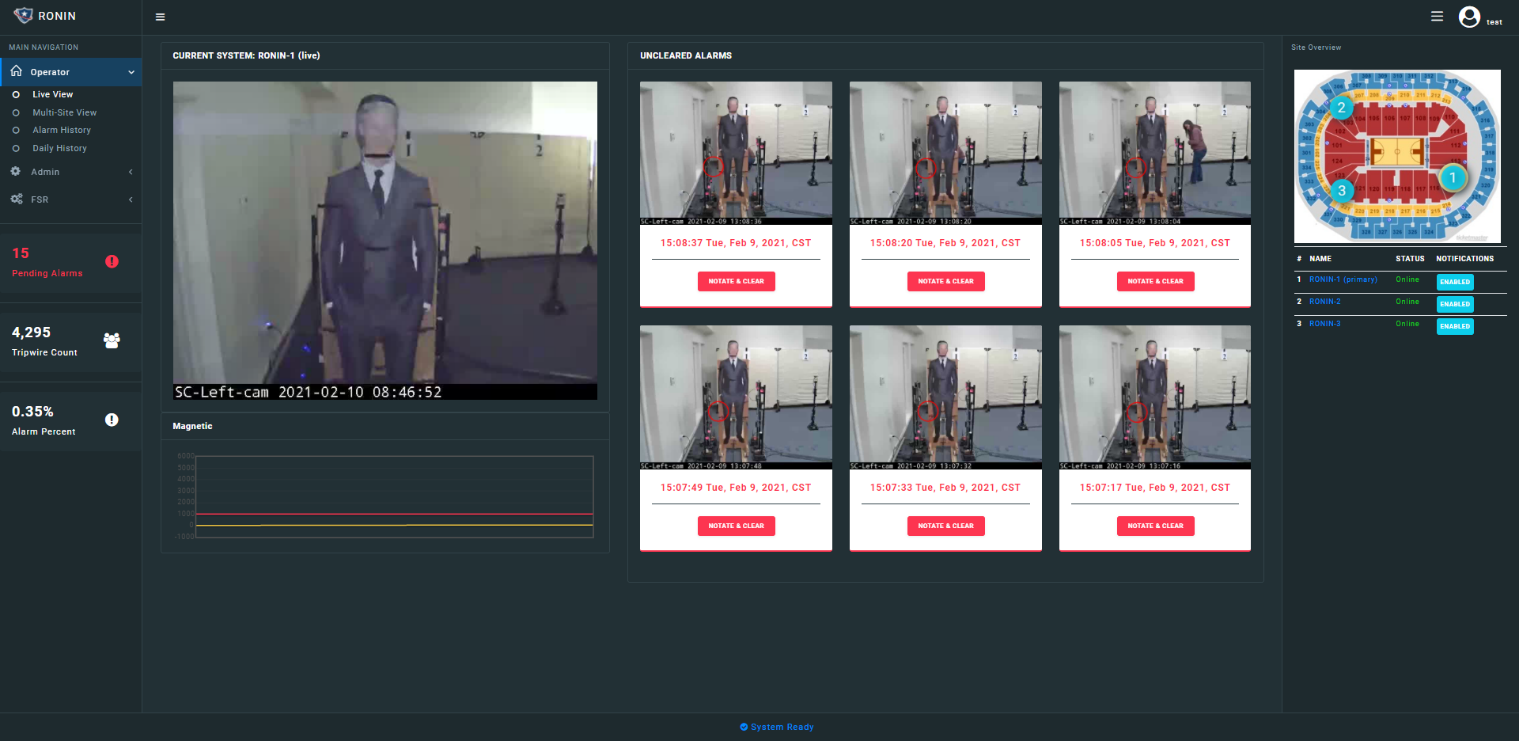Open the 15:07:33 alarm snapshot thumbnail
The width and height of the screenshot is (1519, 741).
[946, 397]
